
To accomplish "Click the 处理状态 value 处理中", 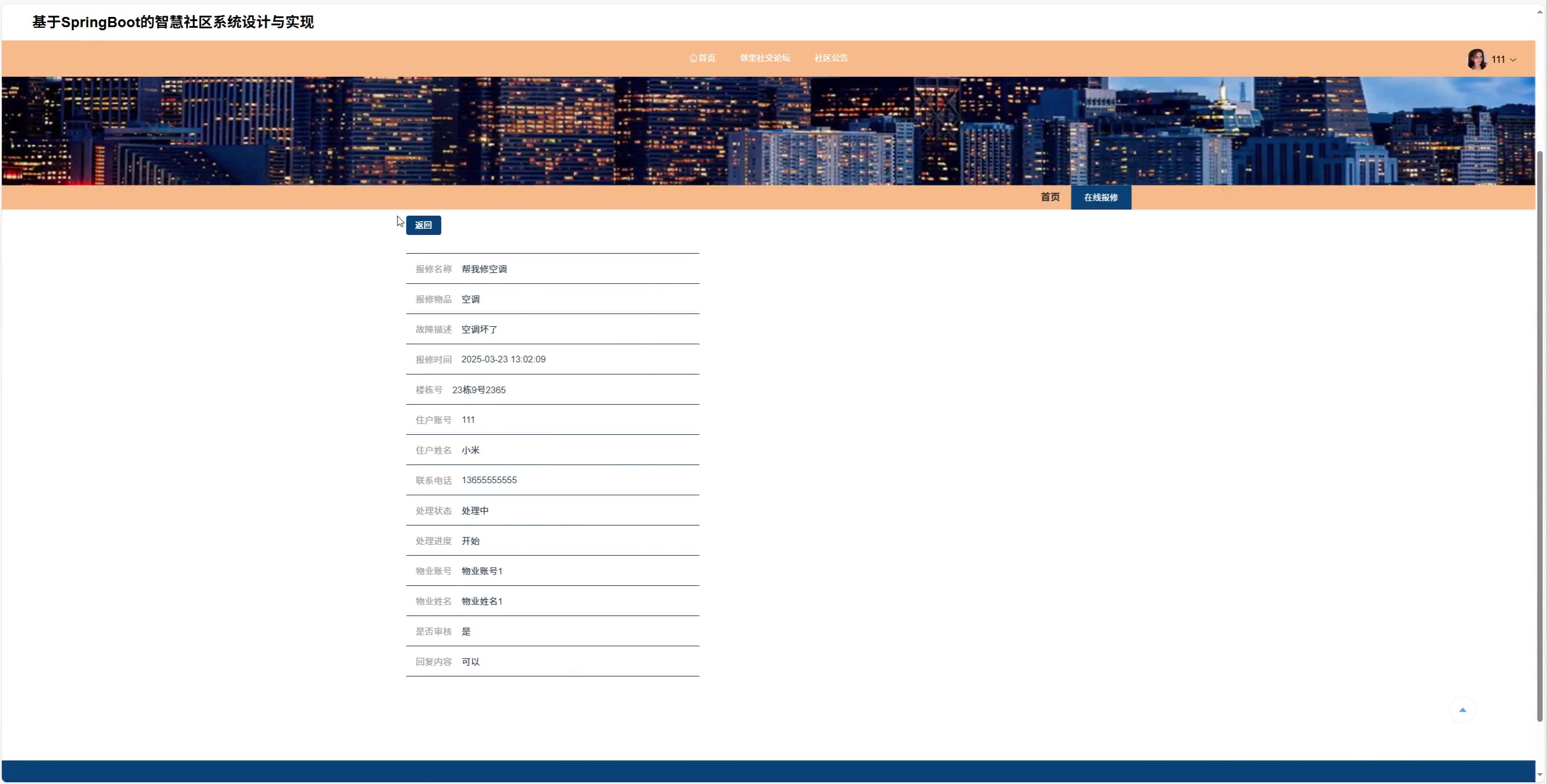I will [x=475, y=511].
